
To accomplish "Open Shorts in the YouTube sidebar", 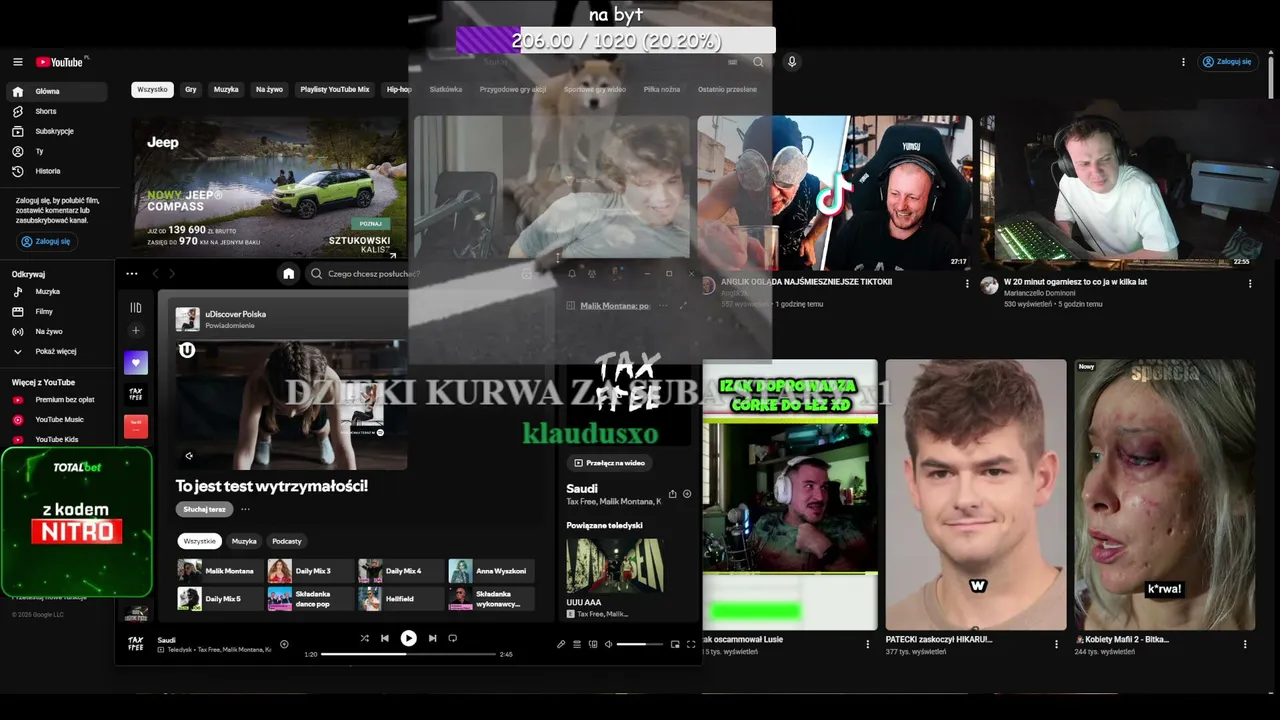I will click(x=57, y=111).
